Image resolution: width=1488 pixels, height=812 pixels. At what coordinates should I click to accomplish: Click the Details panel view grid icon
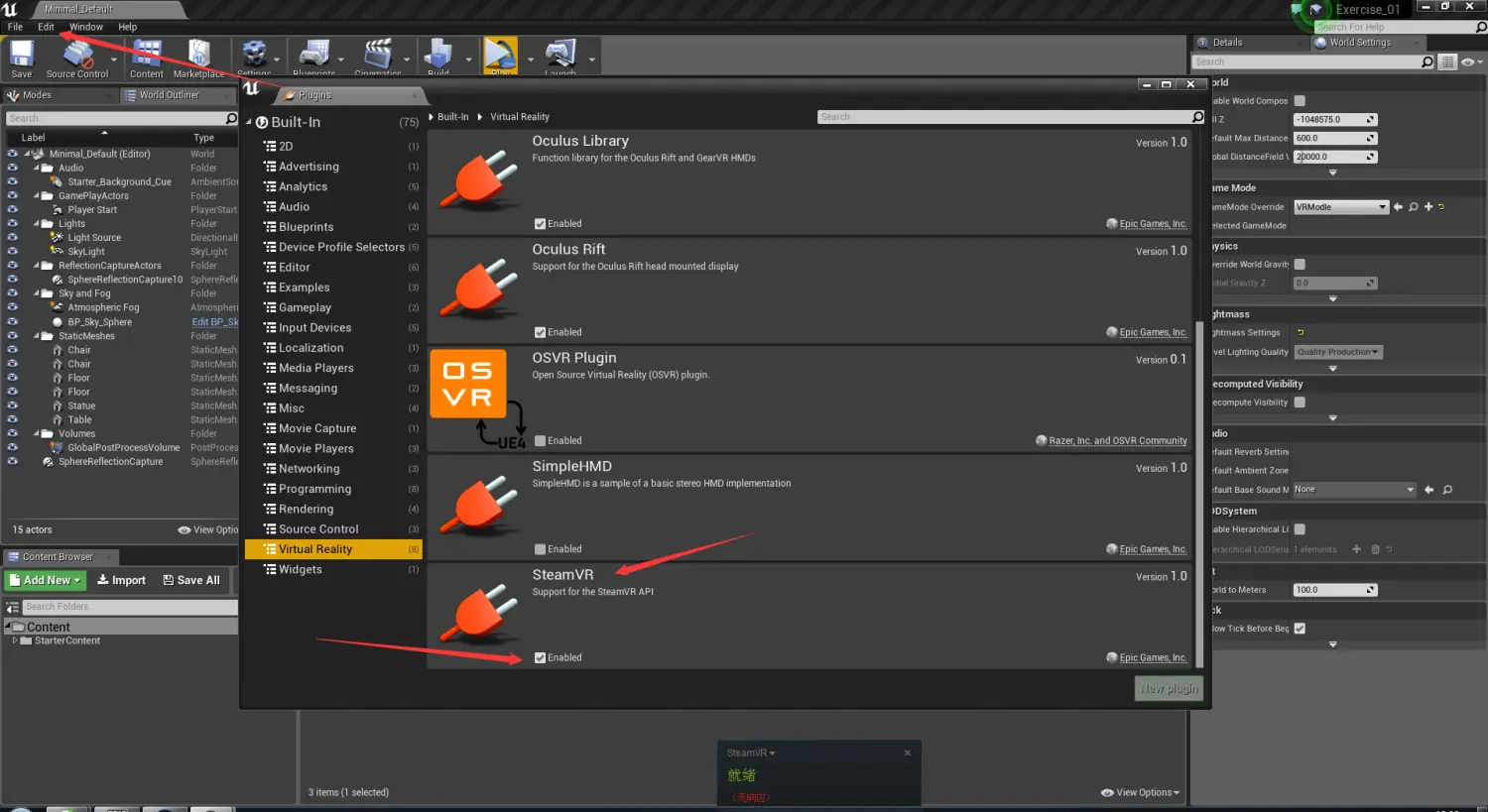point(1448,61)
